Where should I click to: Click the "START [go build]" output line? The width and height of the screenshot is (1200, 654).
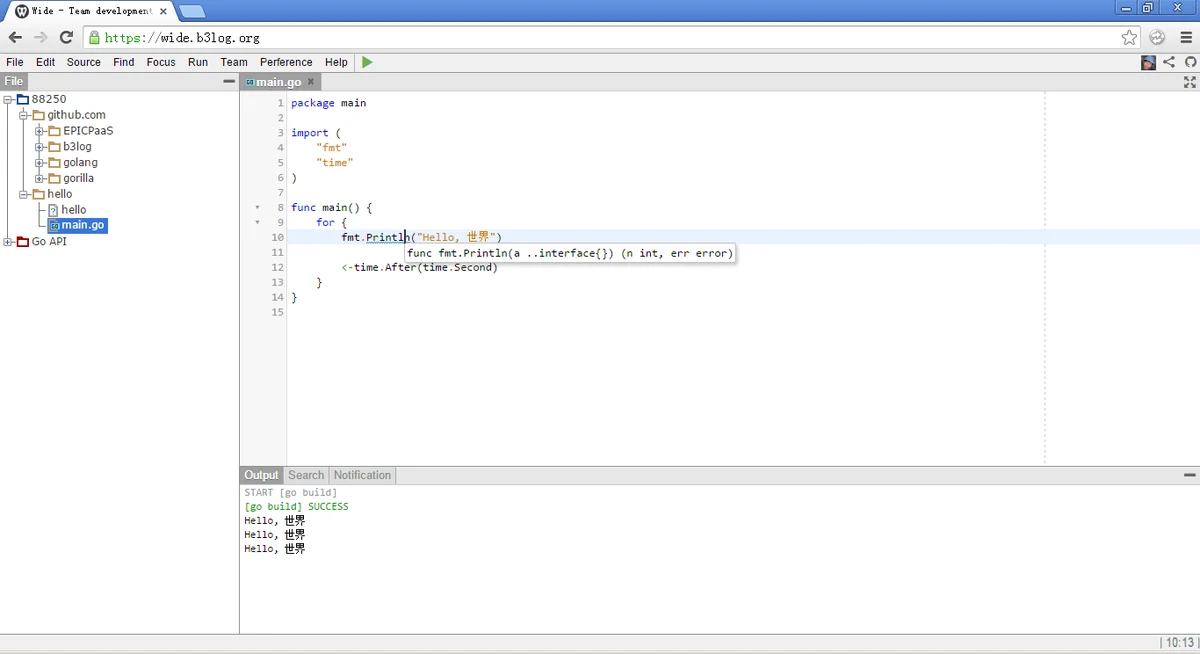click(290, 493)
